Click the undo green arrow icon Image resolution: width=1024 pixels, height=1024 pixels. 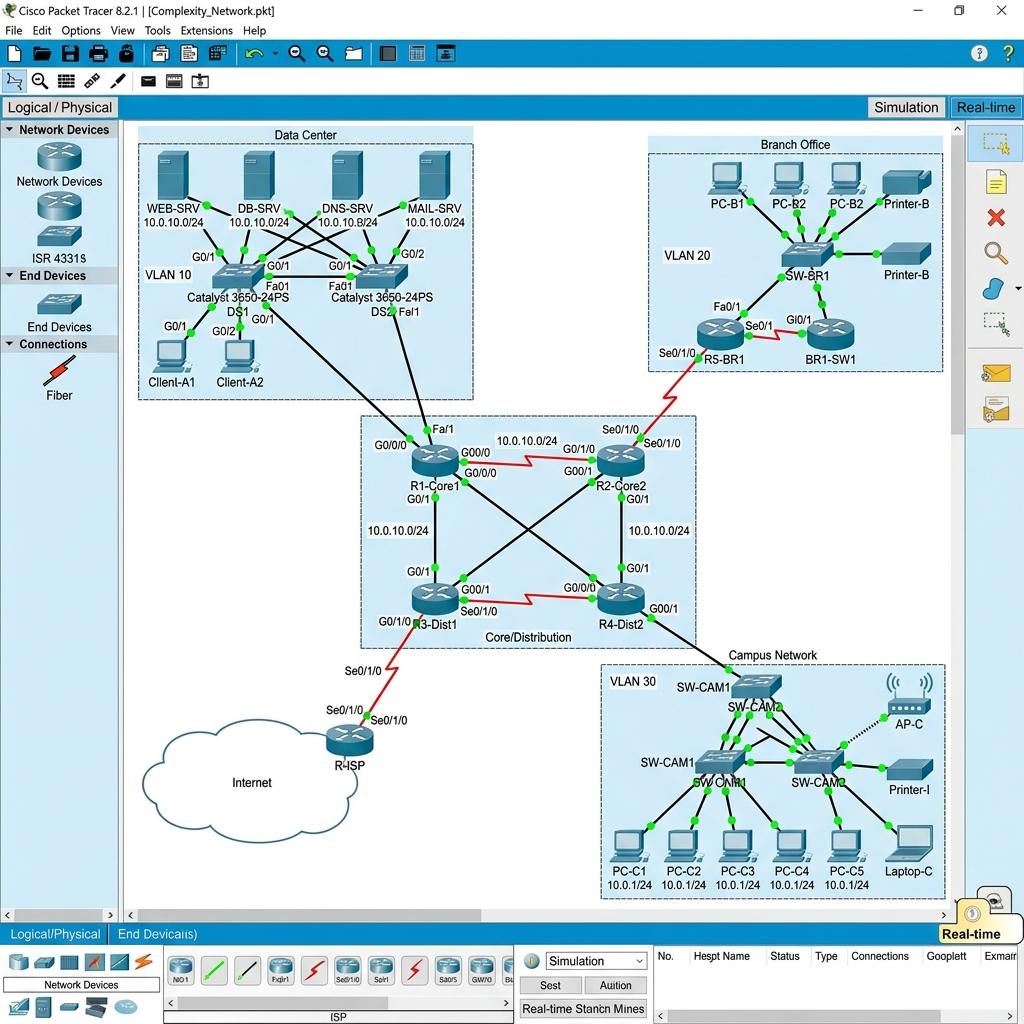[254, 54]
